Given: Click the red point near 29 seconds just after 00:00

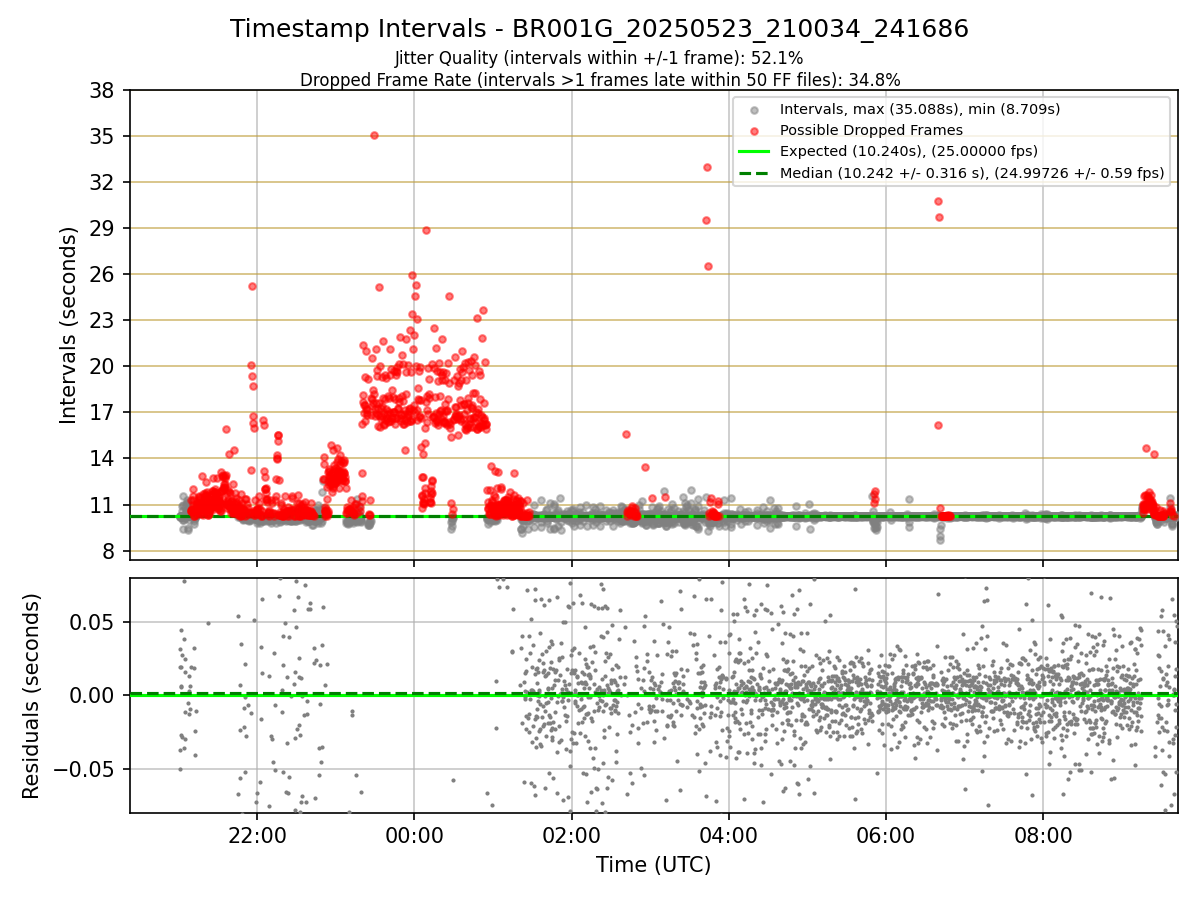Looking at the screenshot, I should (426, 230).
